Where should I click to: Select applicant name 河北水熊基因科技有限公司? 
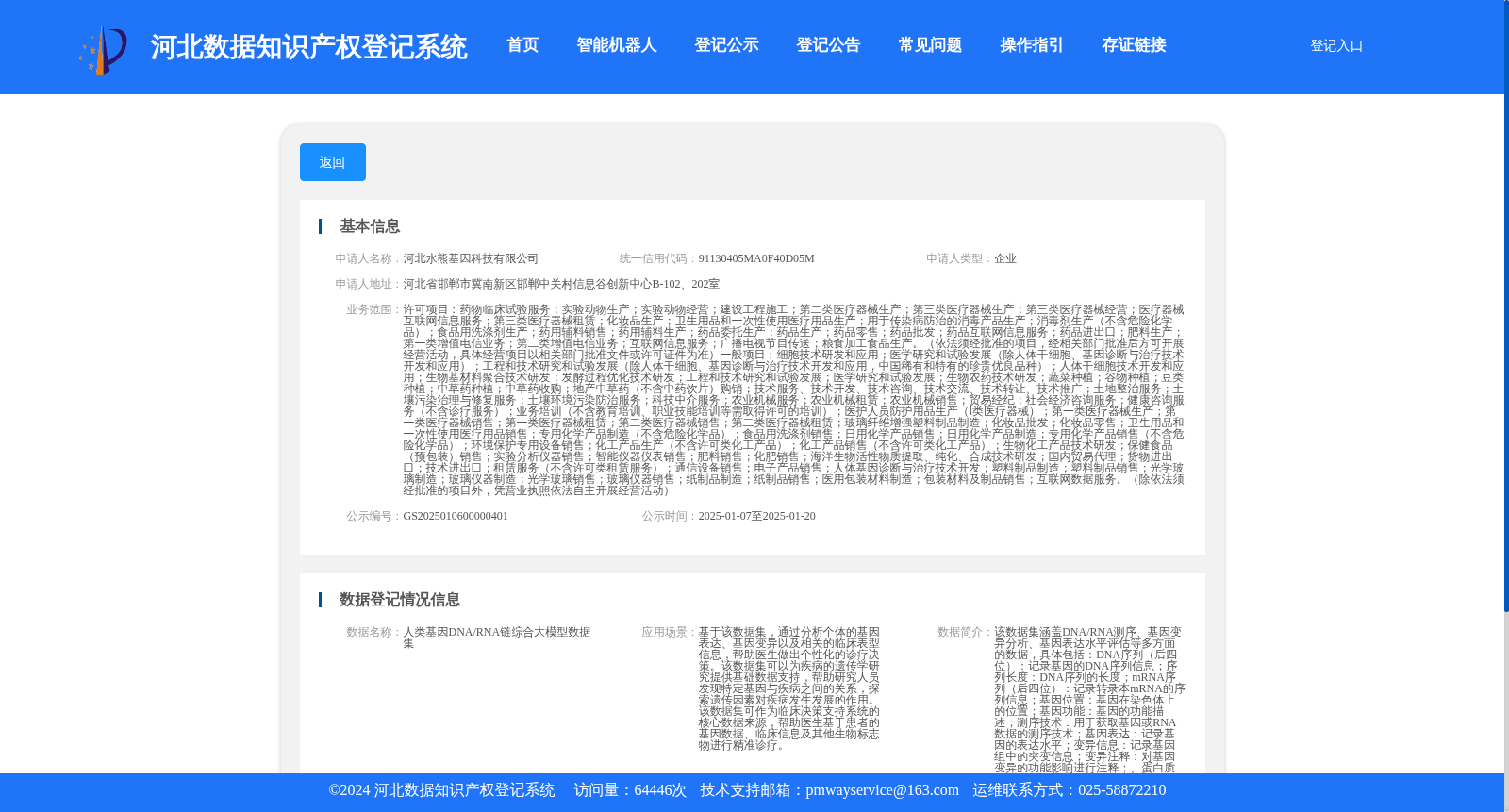click(x=471, y=258)
